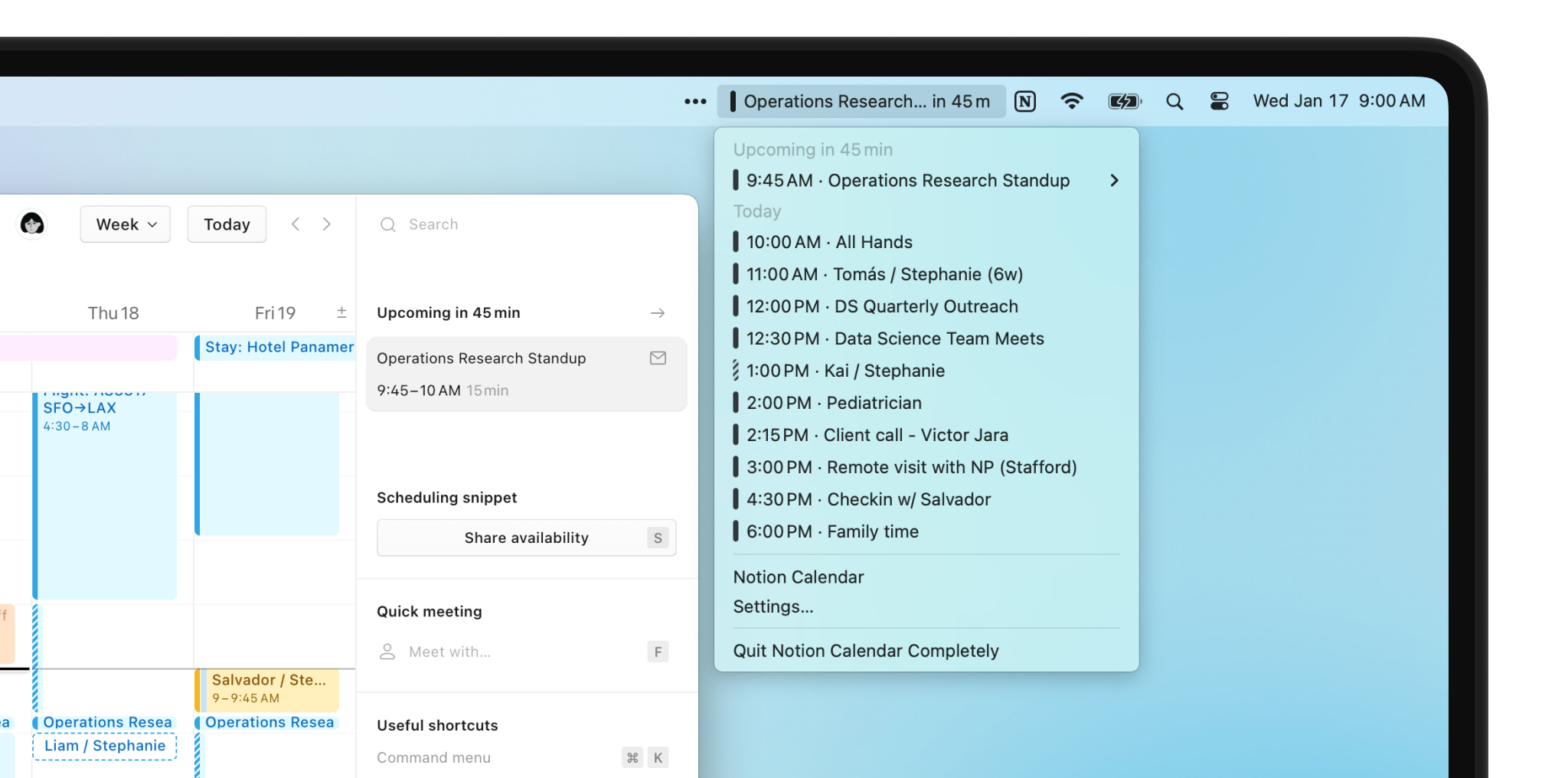Click the forward navigation arrow
This screenshot has width=1568, height=778.
pyautogui.click(x=327, y=224)
